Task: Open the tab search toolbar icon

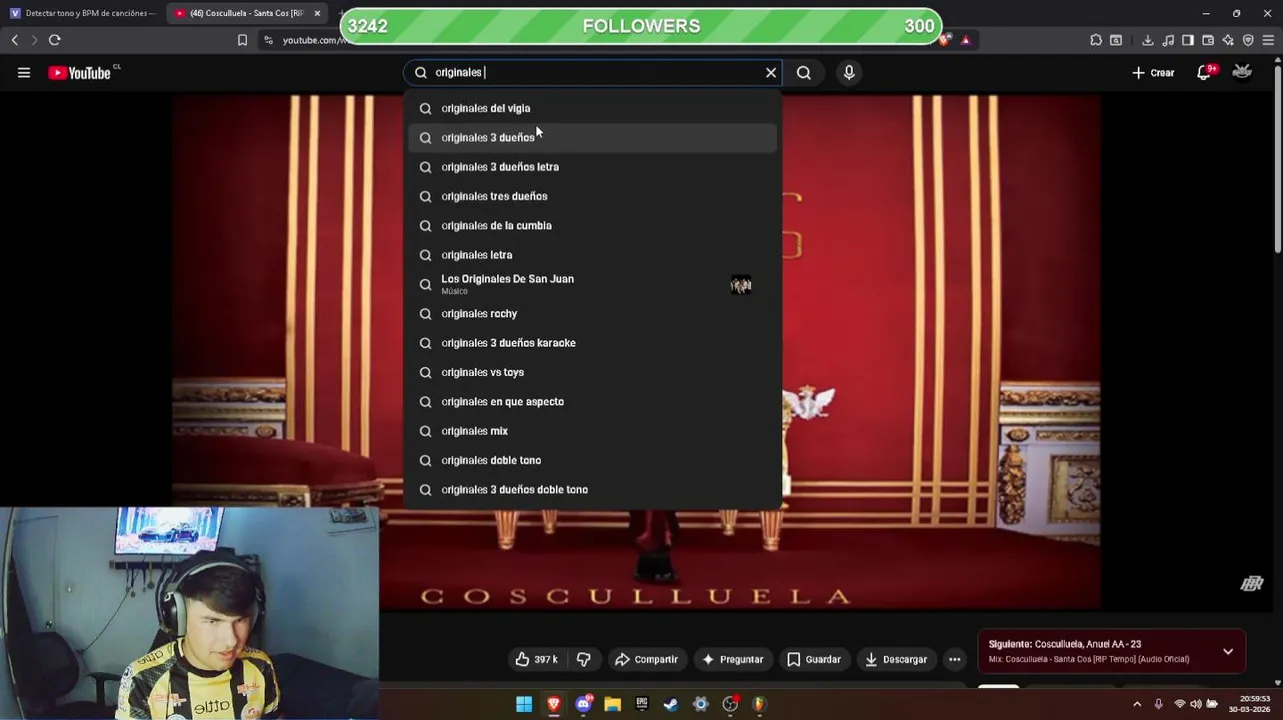Action: (x=1116, y=40)
